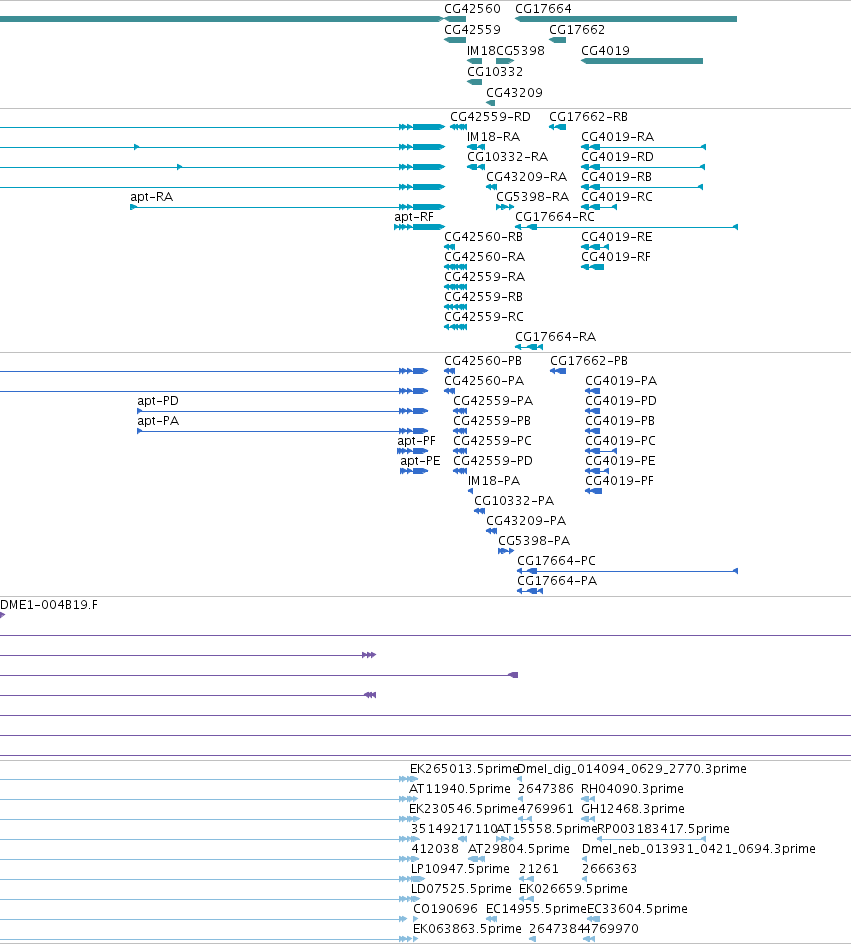The image size is (851, 944).
Task: Click protein label CG42559-PD
Action: pos(493,461)
